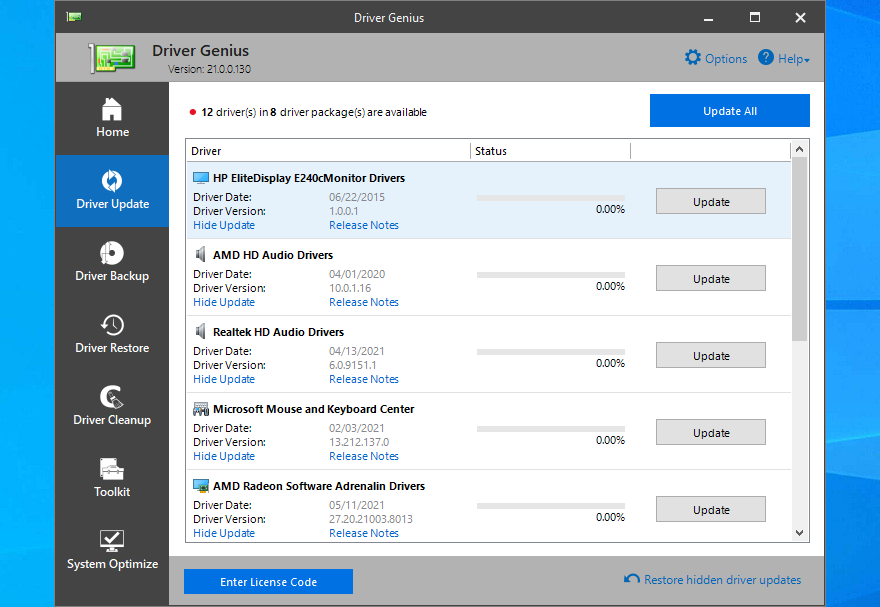Click Enter License Code
This screenshot has height=607, width=880.
(268, 581)
